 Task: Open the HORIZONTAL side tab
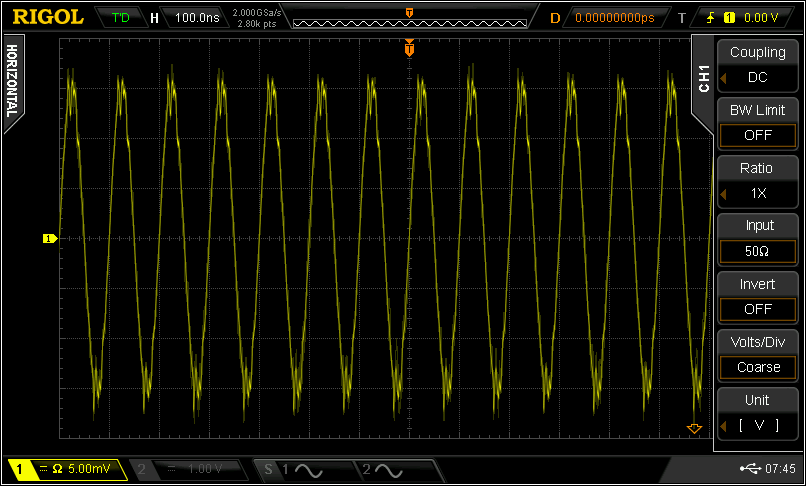[12, 82]
